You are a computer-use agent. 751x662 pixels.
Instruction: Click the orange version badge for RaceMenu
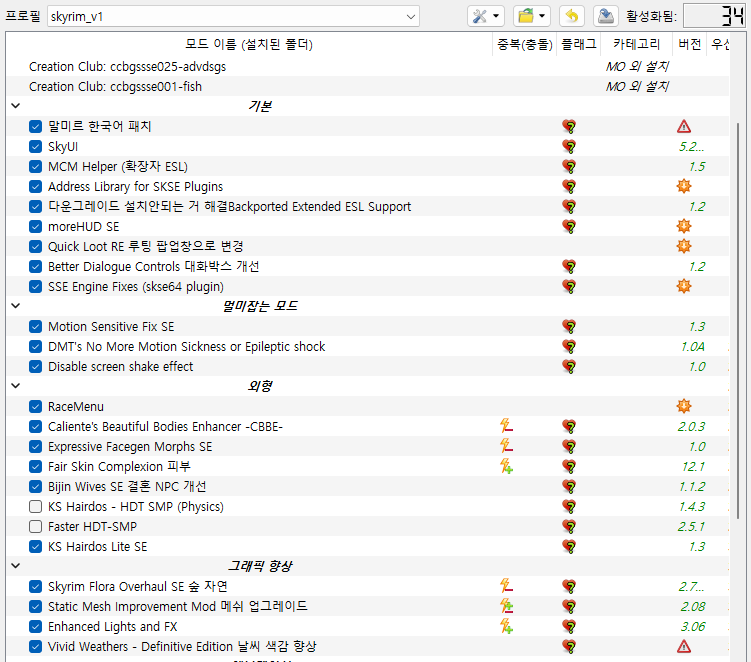click(x=684, y=406)
